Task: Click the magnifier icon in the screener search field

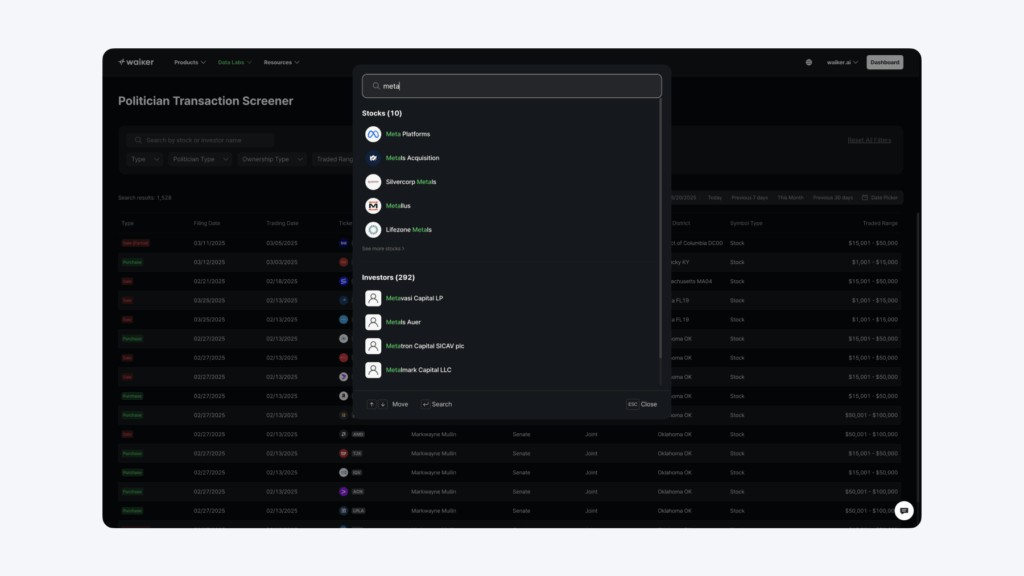Action: [x=138, y=140]
